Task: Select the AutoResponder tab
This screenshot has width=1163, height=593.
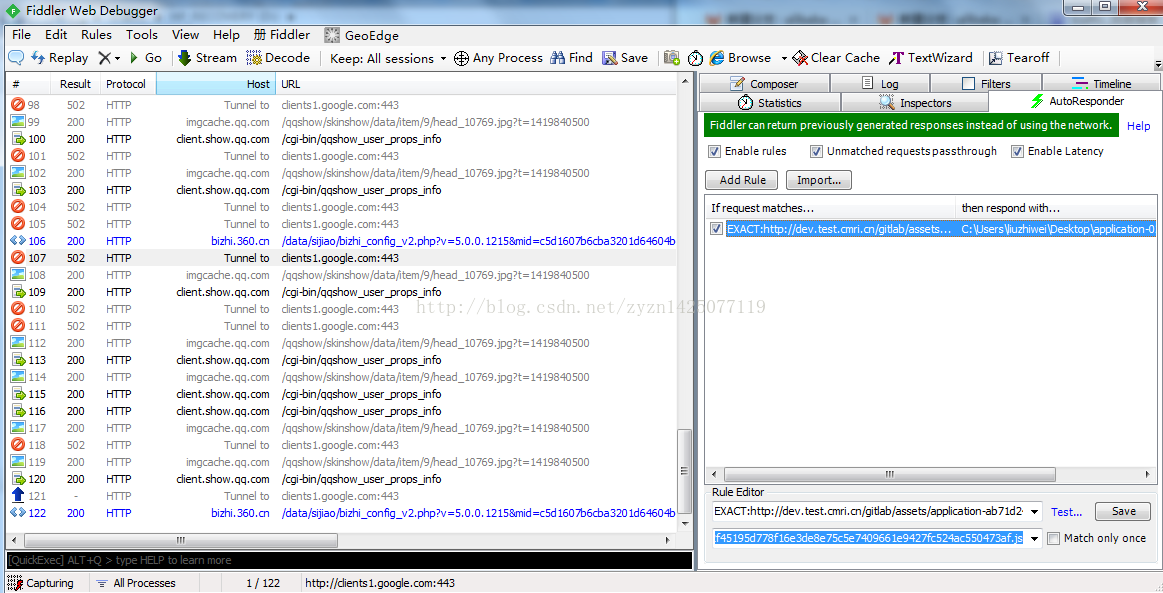Action: click(x=1077, y=101)
